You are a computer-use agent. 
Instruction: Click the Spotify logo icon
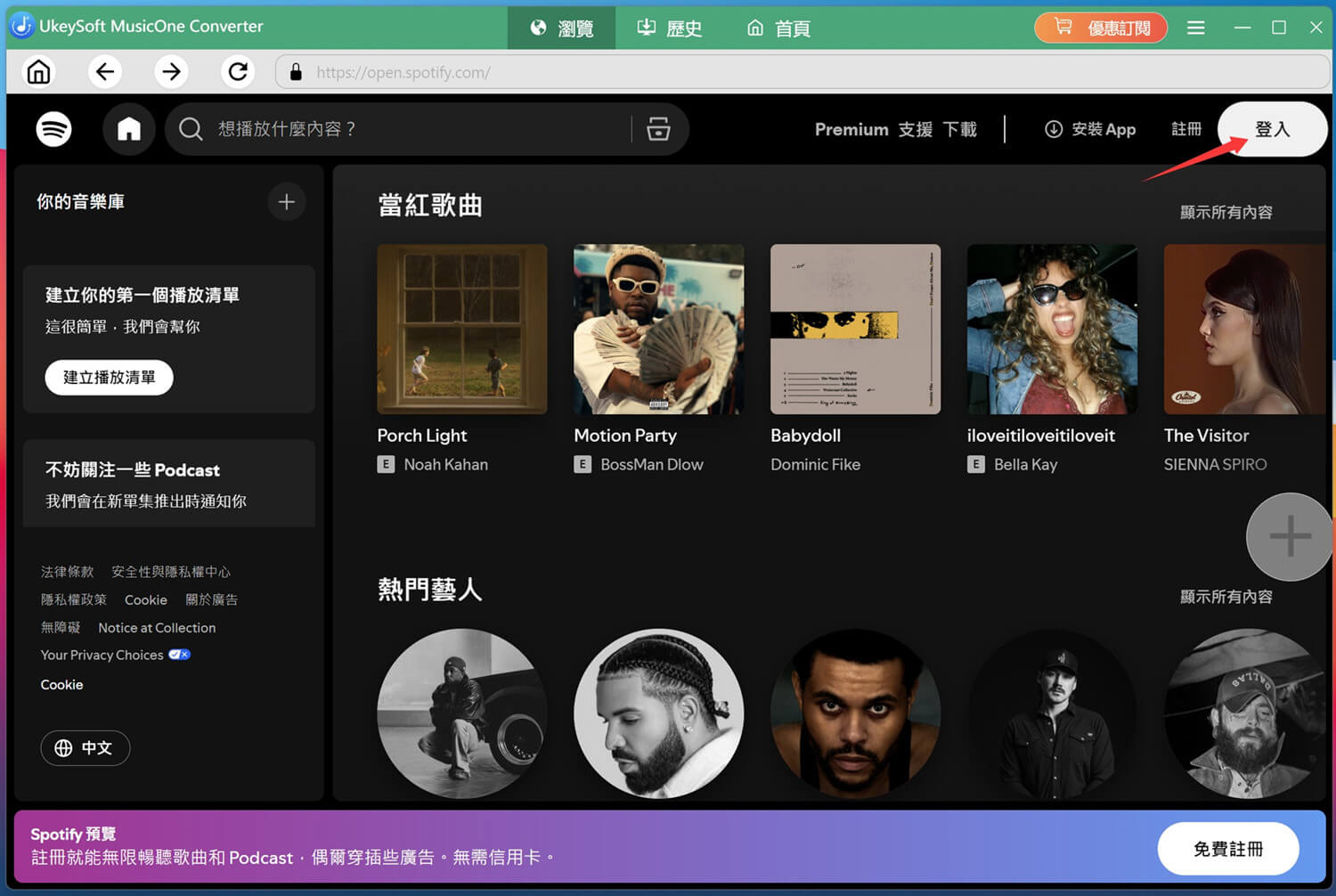[53, 129]
